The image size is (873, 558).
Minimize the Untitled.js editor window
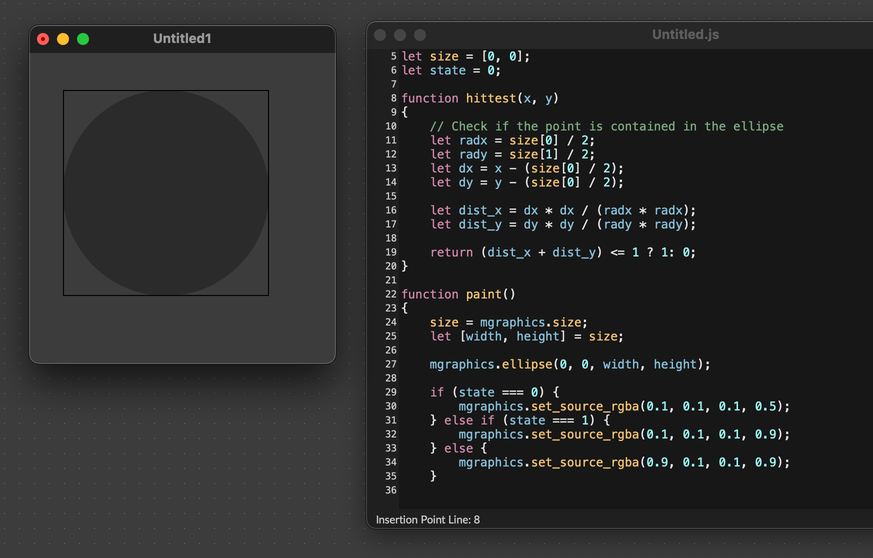point(400,35)
